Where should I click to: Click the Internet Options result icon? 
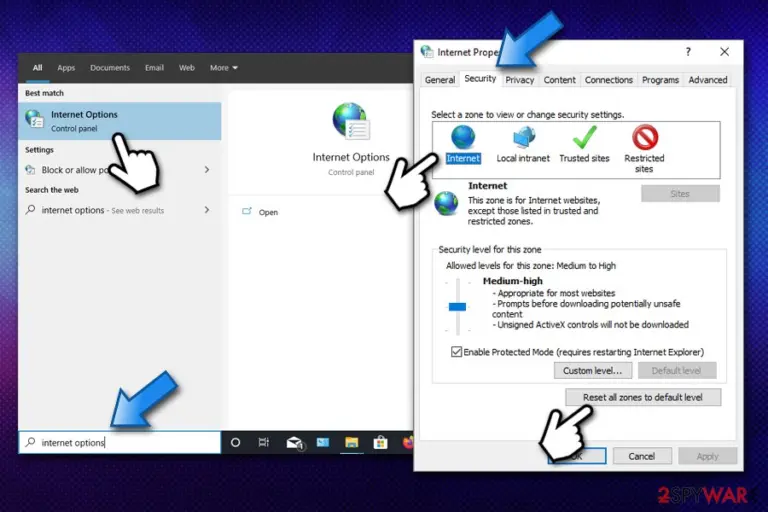35,119
